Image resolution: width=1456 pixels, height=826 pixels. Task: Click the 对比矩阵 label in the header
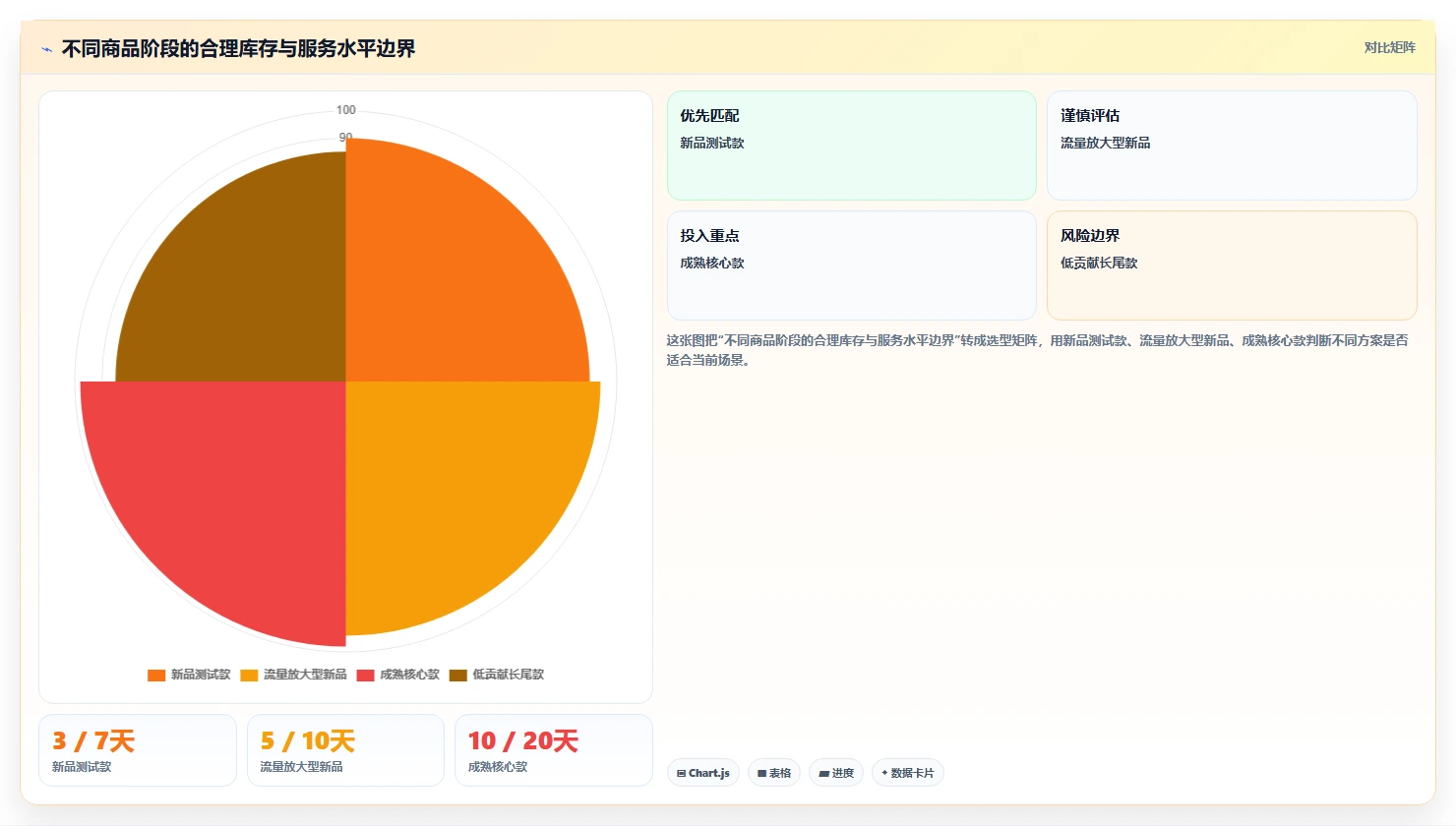pos(1389,47)
